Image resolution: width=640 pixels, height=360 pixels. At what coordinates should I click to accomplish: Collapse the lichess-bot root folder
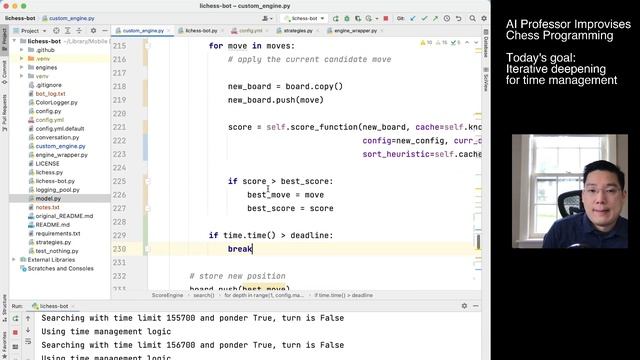click(15, 41)
